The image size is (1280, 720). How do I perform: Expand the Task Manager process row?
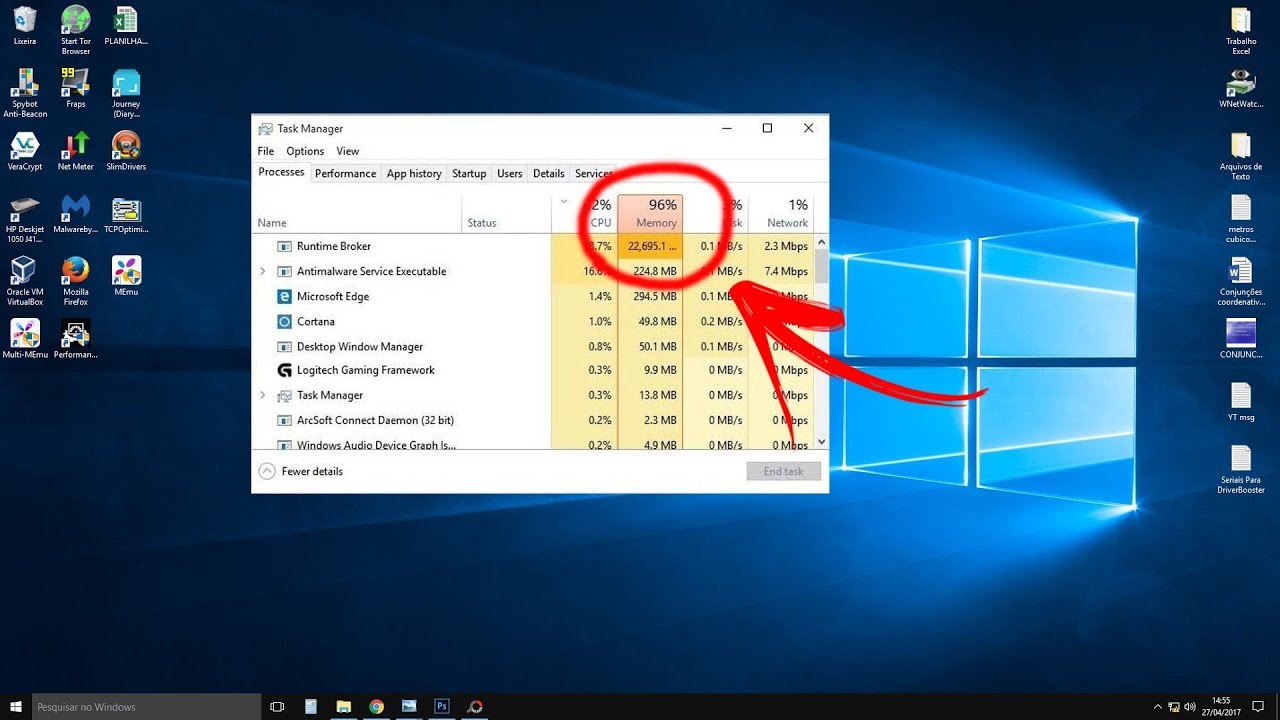click(263, 395)
